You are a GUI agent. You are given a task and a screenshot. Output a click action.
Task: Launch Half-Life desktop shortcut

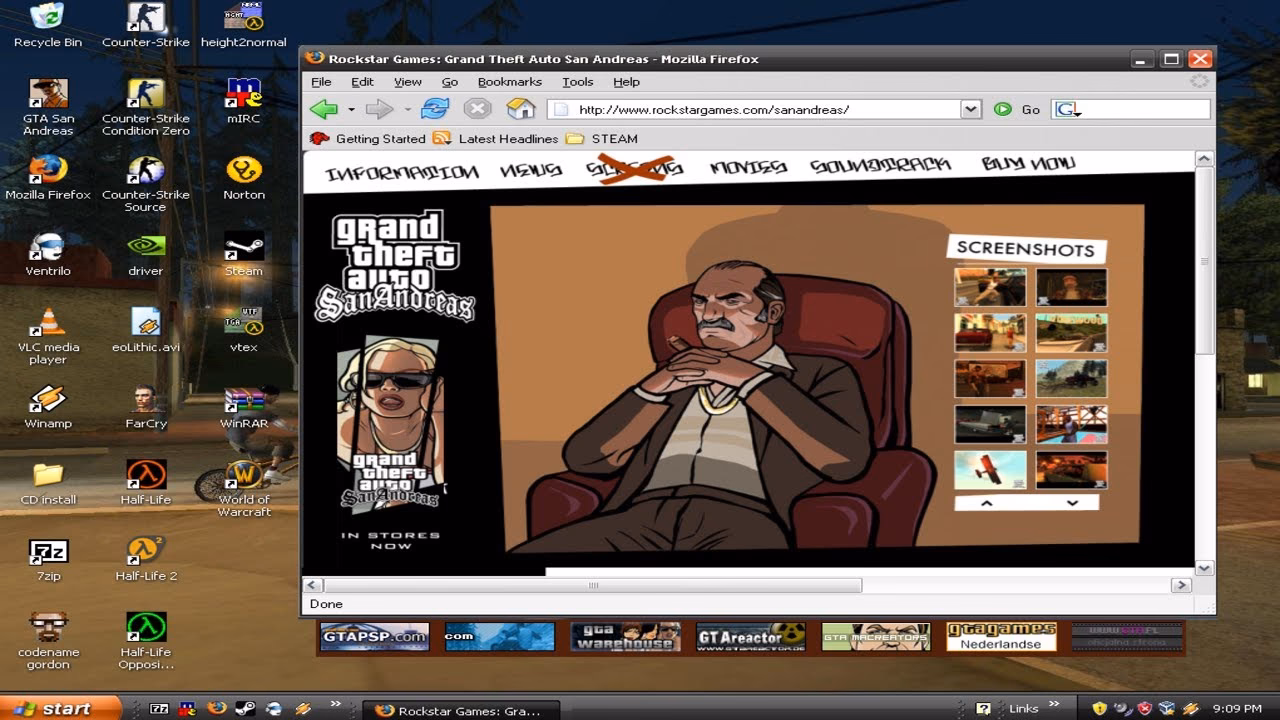click(146, 483)
